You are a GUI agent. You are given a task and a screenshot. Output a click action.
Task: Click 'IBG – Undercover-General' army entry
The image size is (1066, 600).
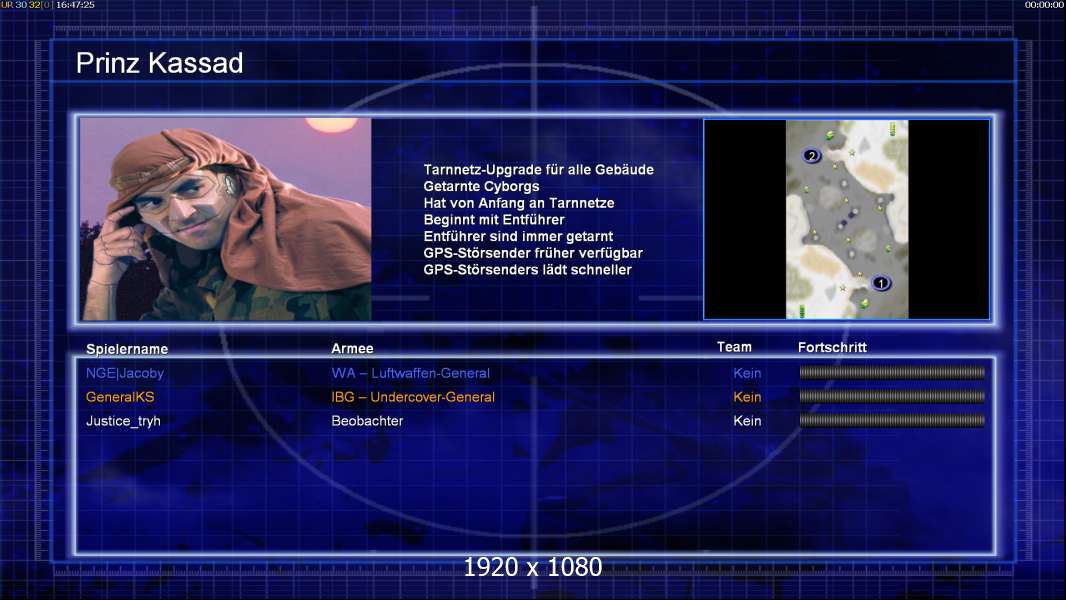coord(413,397)
